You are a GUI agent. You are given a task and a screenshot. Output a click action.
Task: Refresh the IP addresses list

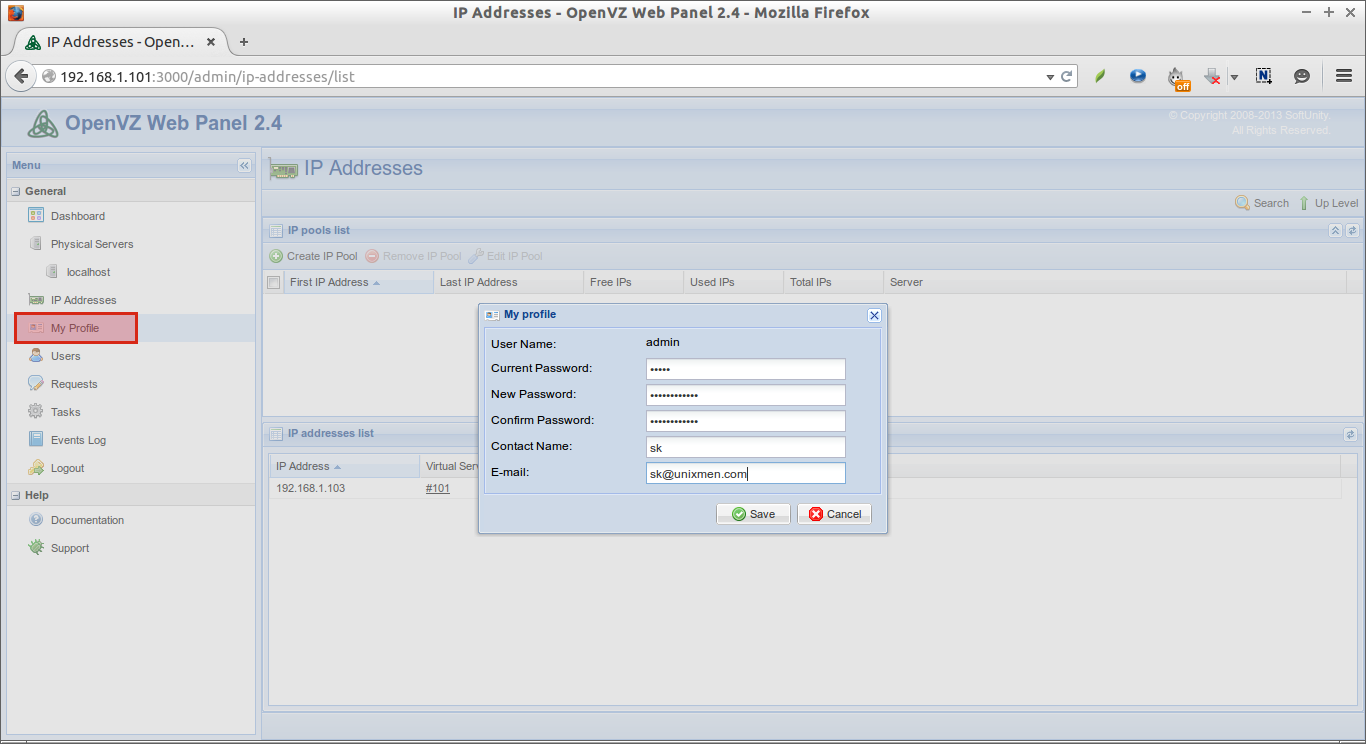tap(1351, 434)
